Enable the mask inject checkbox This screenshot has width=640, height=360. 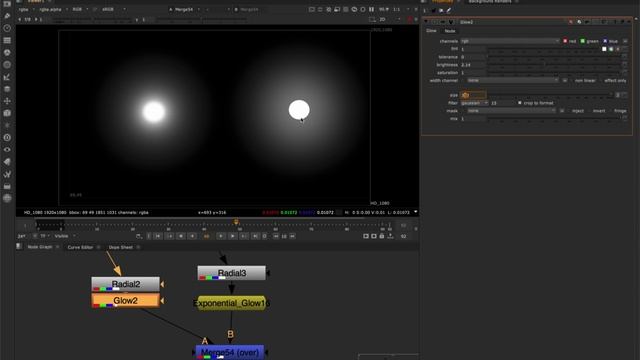point(569,111)
